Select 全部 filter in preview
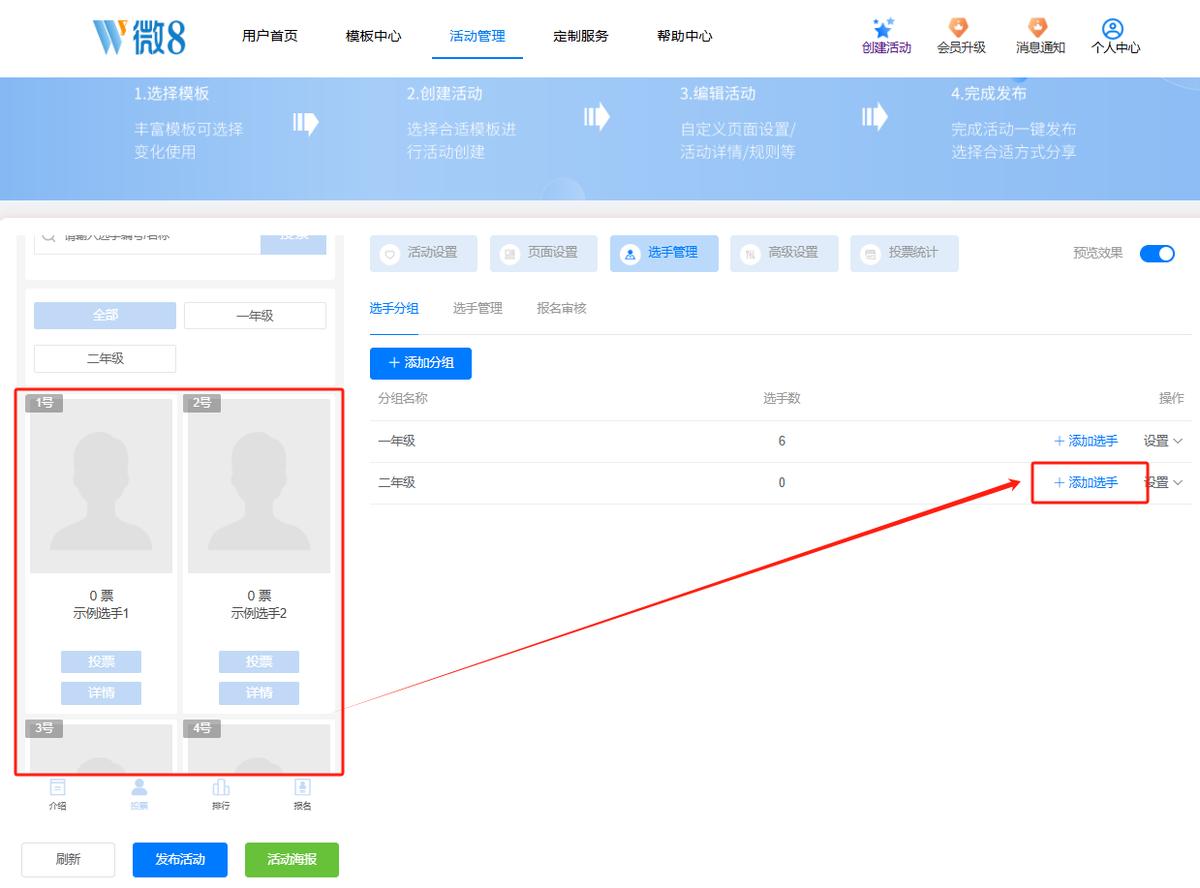The width and height of the screenshot is (1200, 888). point(105,316)
